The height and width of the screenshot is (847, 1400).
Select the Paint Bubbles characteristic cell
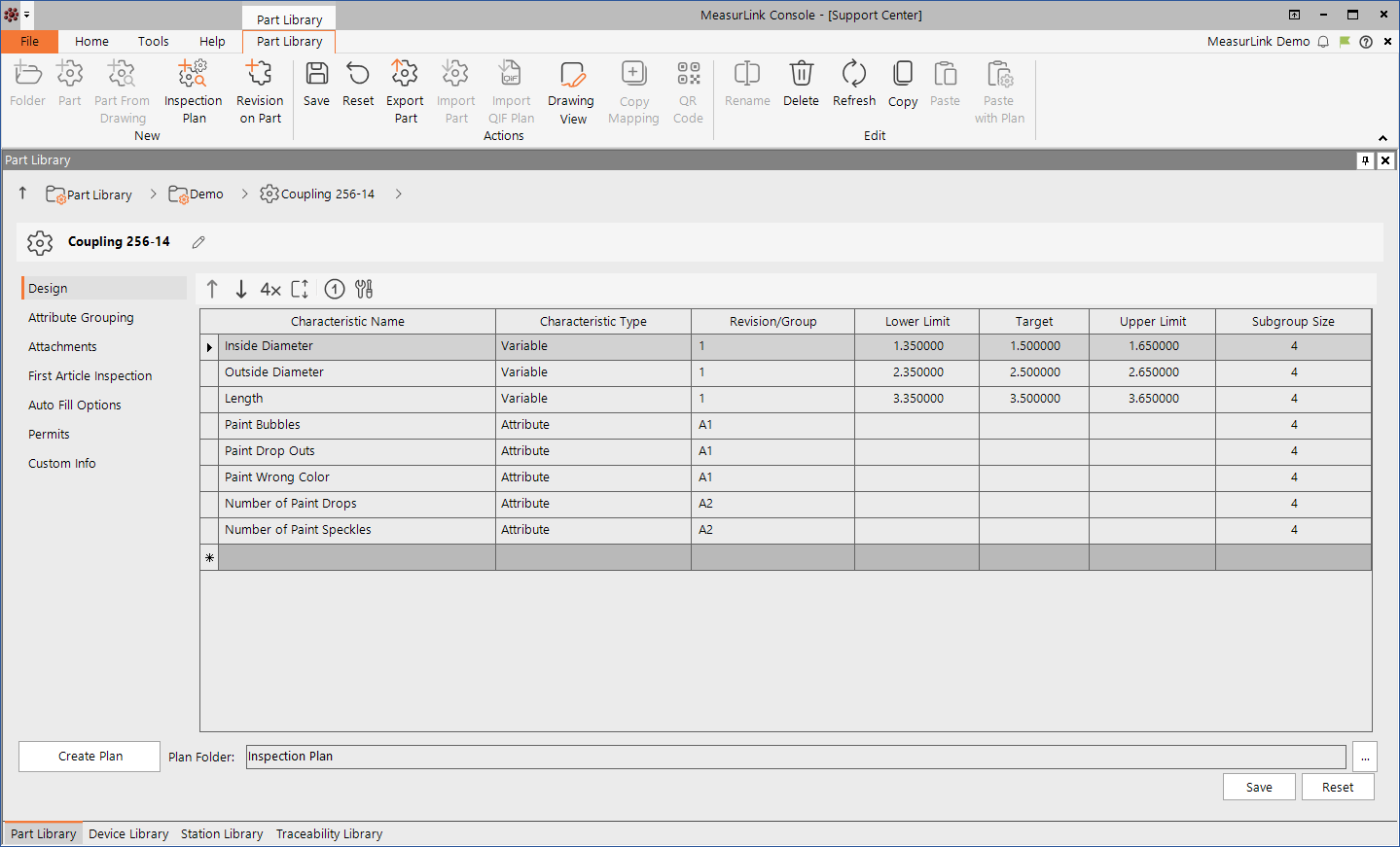pos(357,425)
